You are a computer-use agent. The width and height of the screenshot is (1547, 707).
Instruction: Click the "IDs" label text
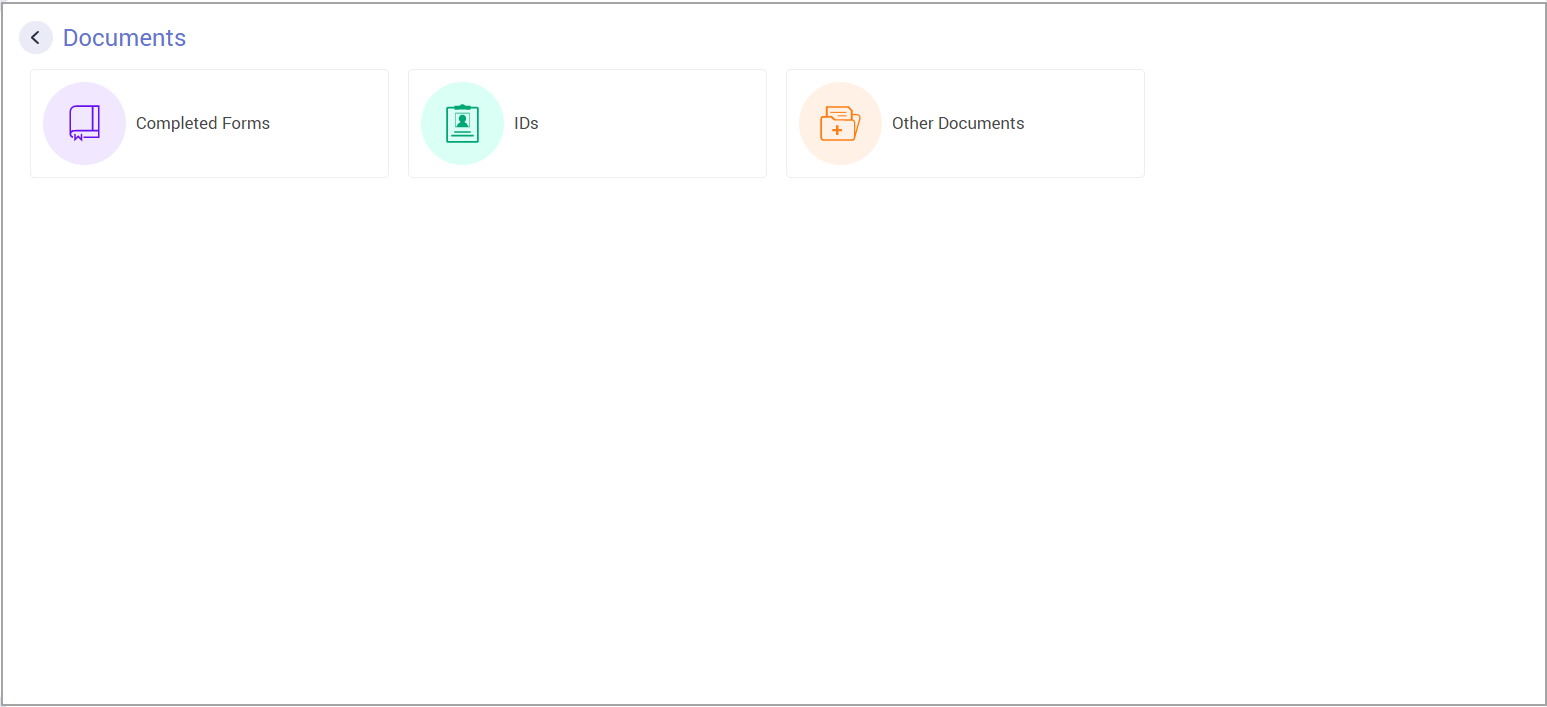click(526, 124)
